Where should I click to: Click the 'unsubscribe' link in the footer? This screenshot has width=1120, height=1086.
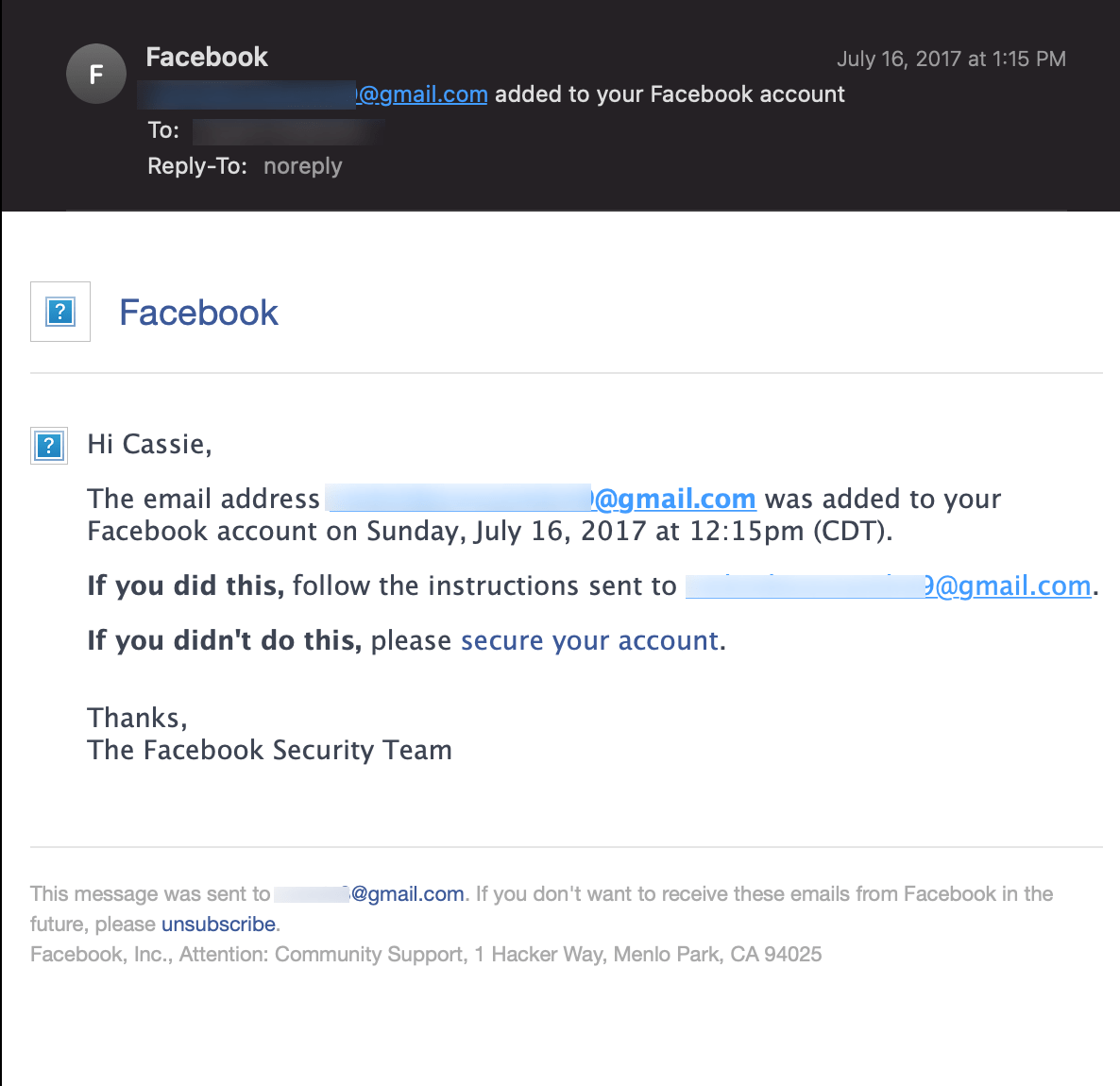pyautogui.click(x=217, y=924)
